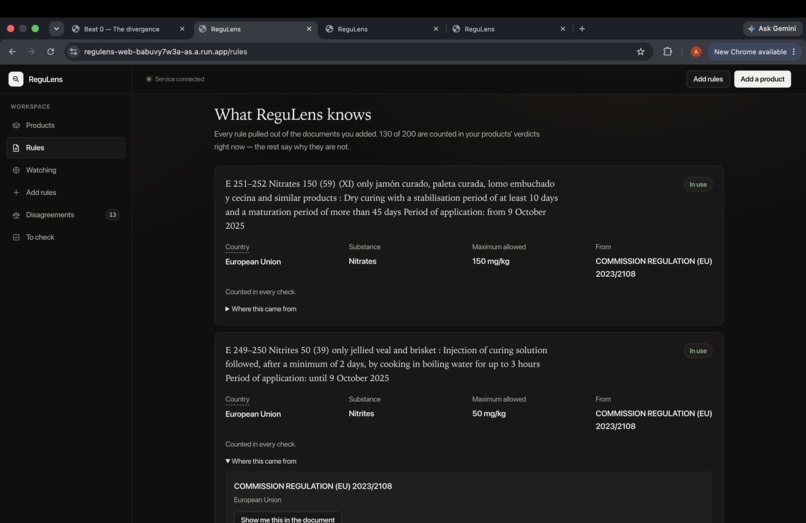Open sidebar Add rules entry

pos(65,192)
